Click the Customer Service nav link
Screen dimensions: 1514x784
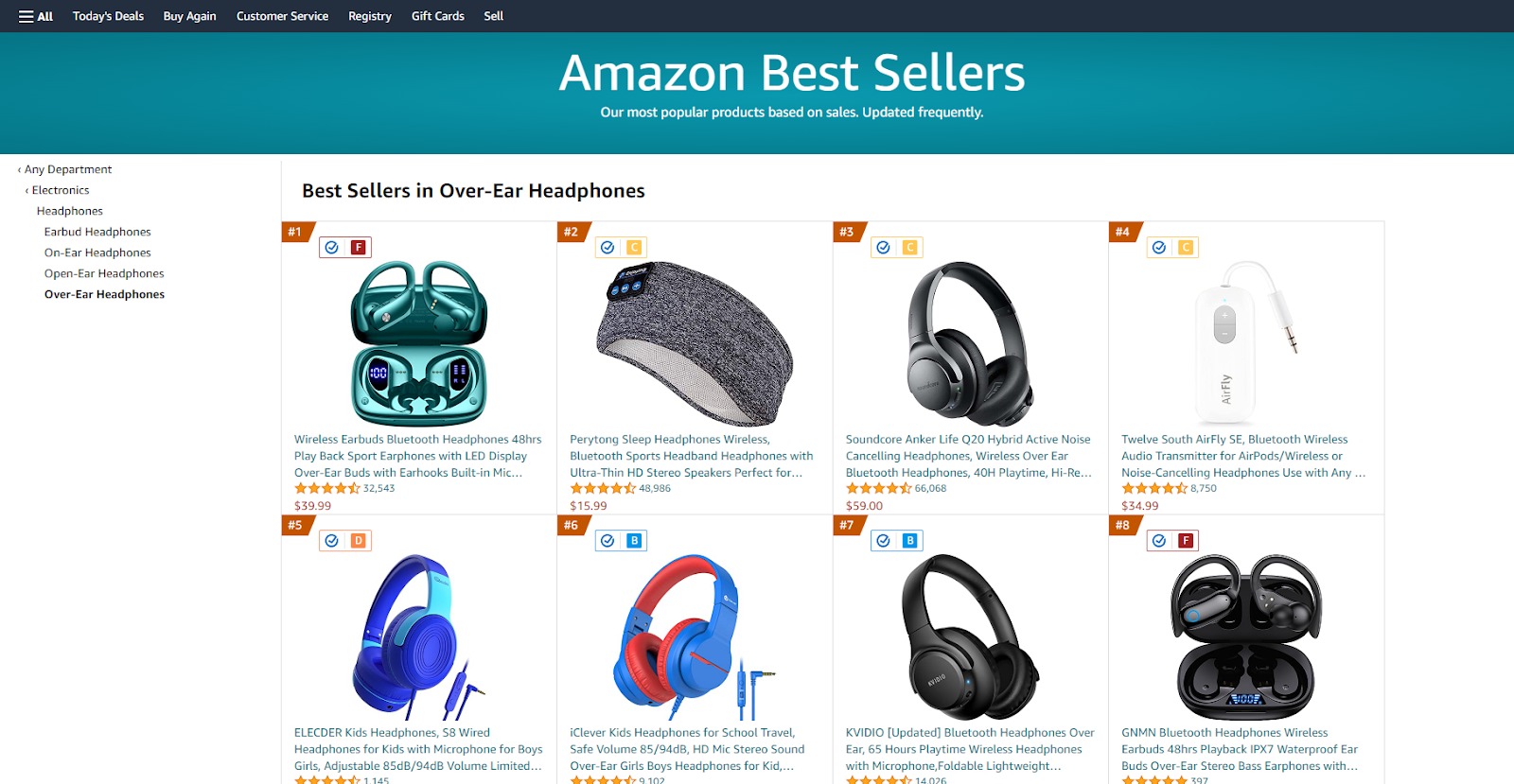[282, 16]
